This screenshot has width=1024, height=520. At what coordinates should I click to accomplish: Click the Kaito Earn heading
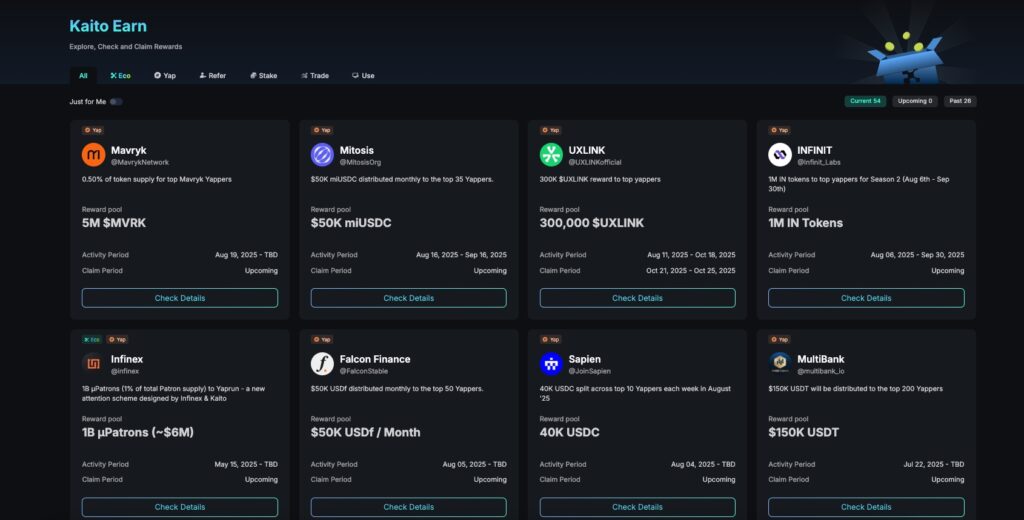coord(108,26)
